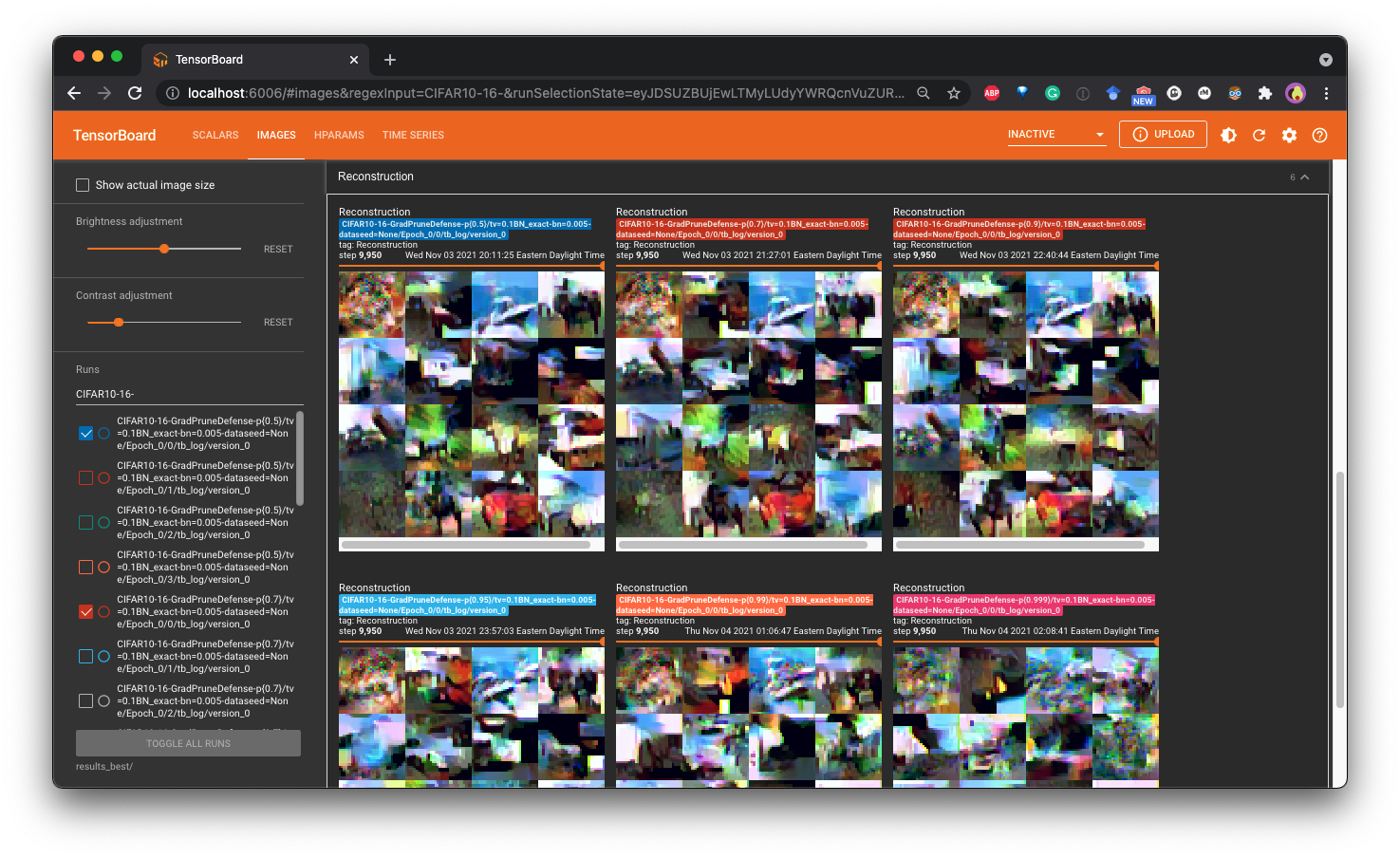
Task: Click the p(0.95) reconstruction image
Action: tap(472, 717)
